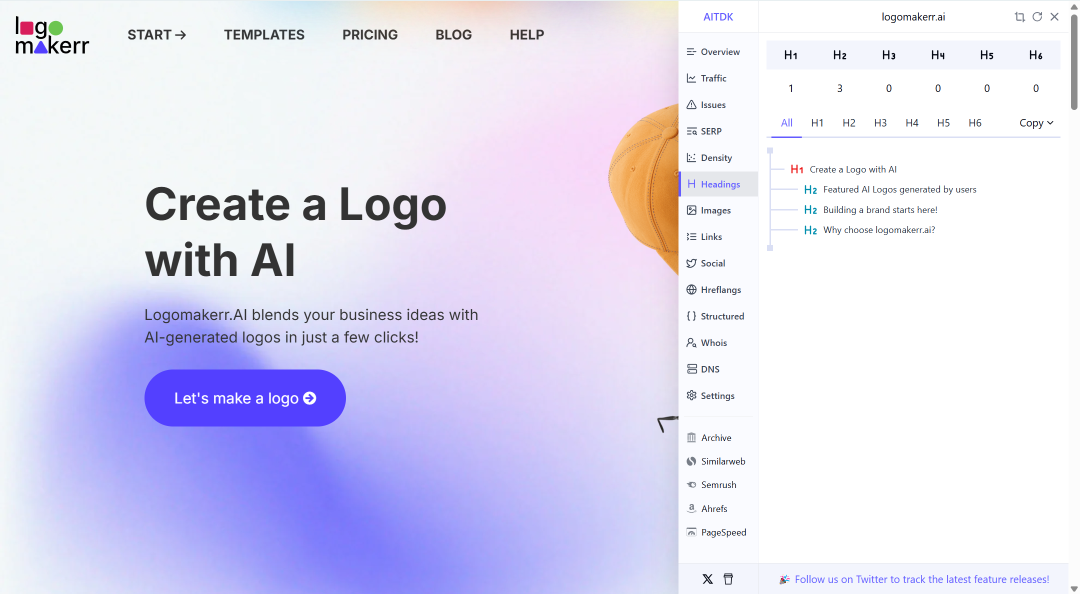Viewport: 1080px width, 594px height.
Task: Open the PRICING page
Action: click(370, 34)
